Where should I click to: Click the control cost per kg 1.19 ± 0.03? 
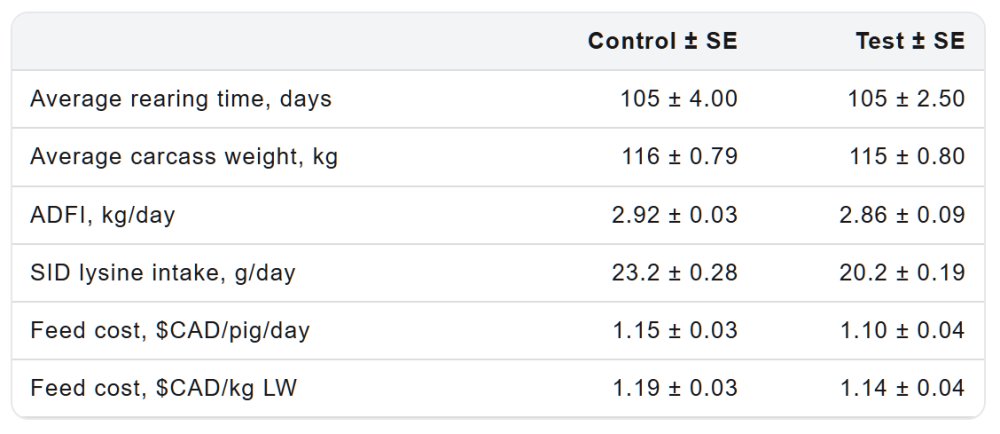click(x=674, y=388)
